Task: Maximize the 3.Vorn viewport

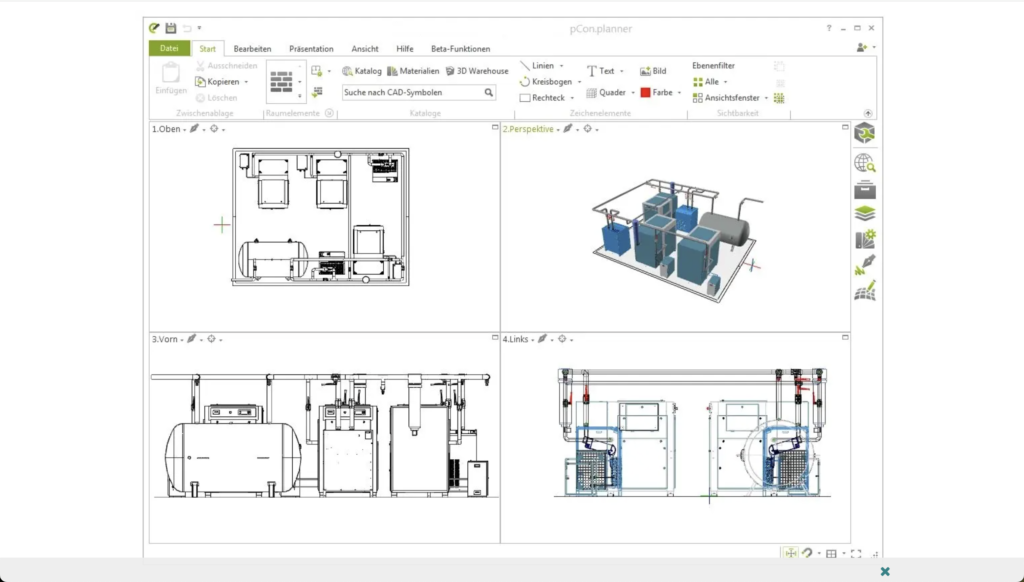Action: tap(495, 338)
